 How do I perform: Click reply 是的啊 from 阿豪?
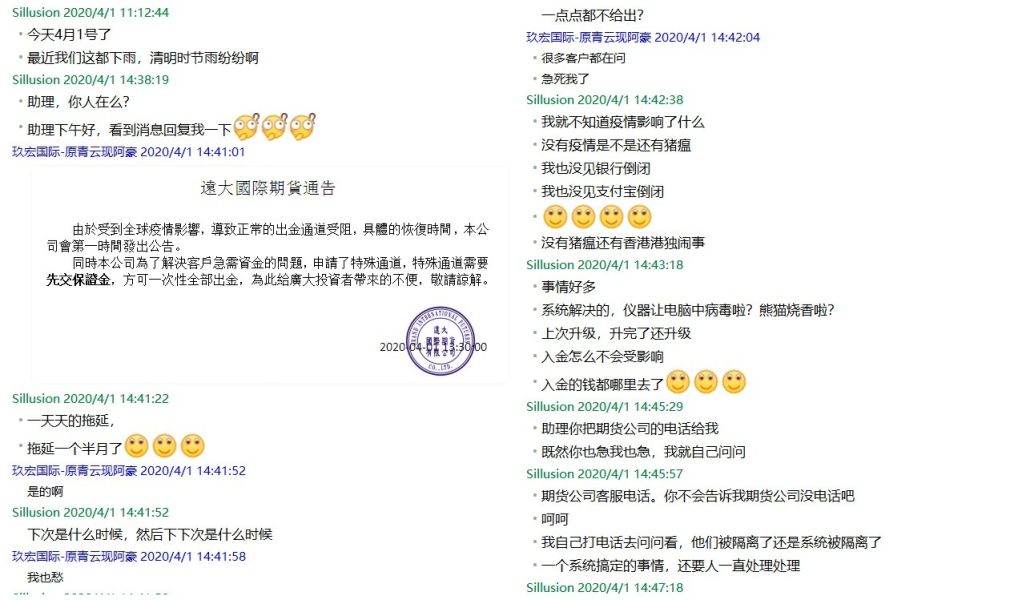45,491
